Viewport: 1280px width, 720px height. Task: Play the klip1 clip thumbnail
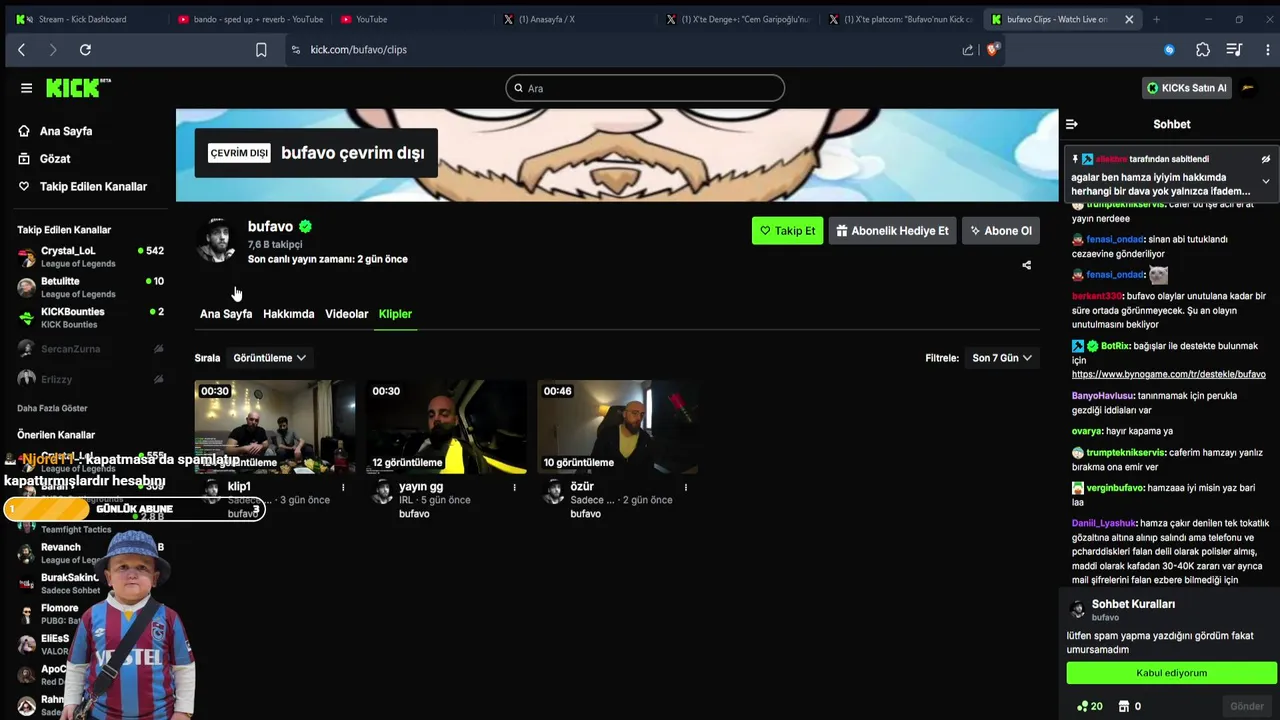(275, 427)
